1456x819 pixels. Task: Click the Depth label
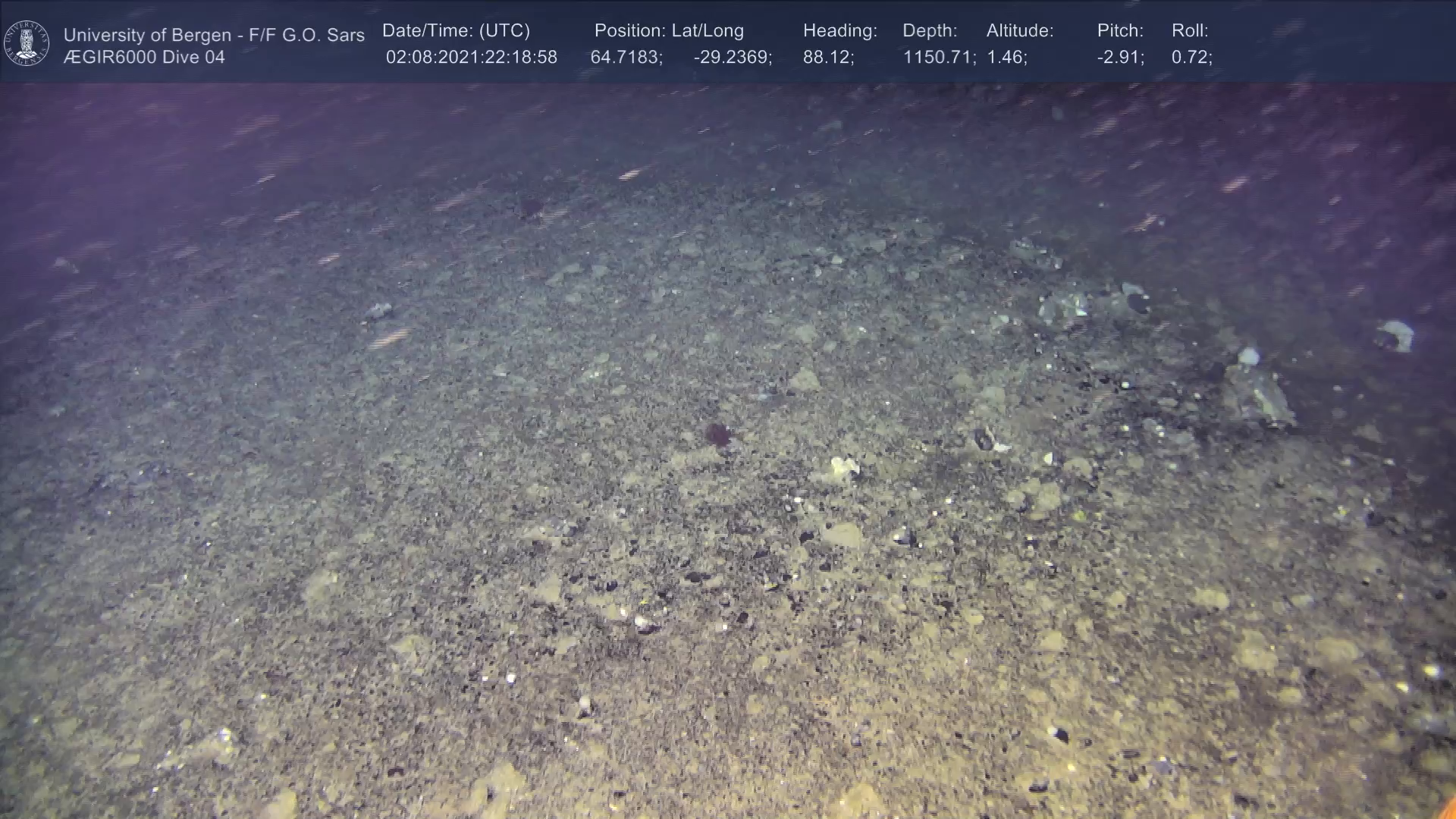[930, 31]
